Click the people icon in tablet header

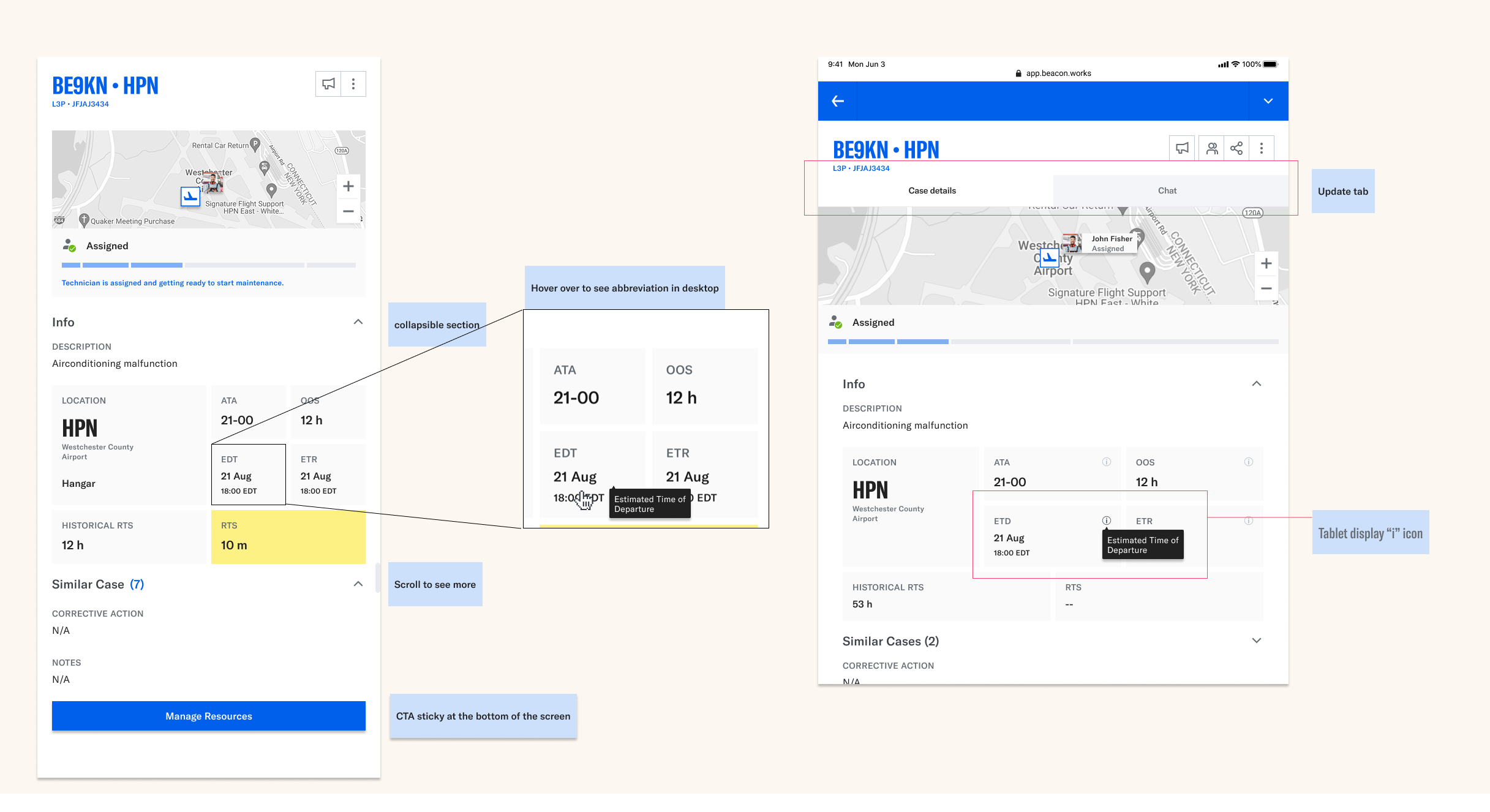pyautogui.click(x=1211, y=148)
